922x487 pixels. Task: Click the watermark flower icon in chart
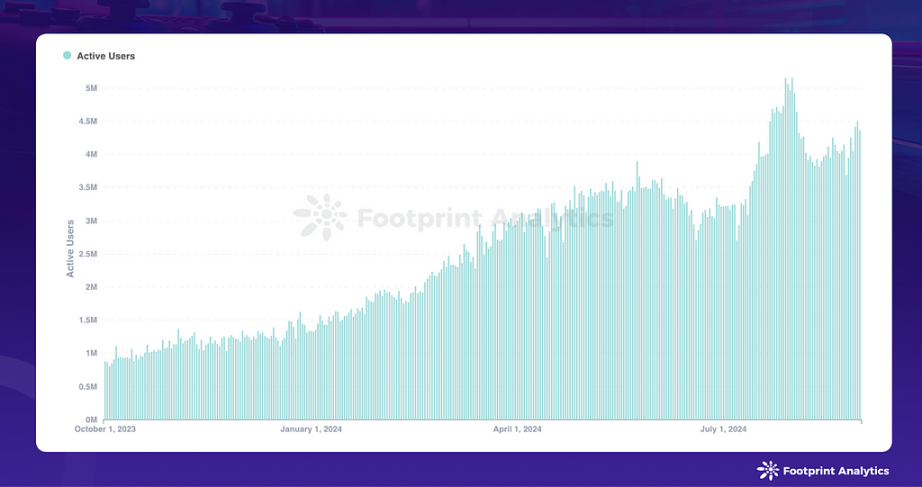[320, 218]
